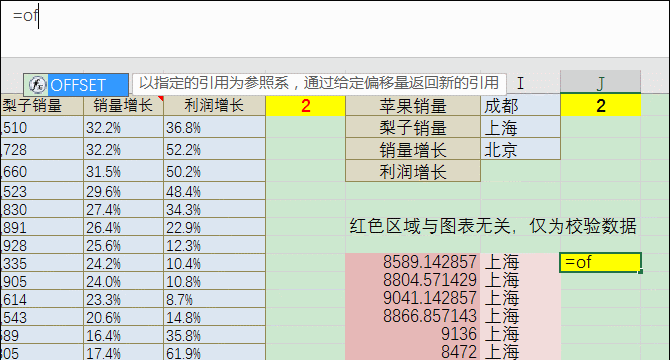Click cell being edited showing =of
The image size is (670, 360).
pos(600,262)
